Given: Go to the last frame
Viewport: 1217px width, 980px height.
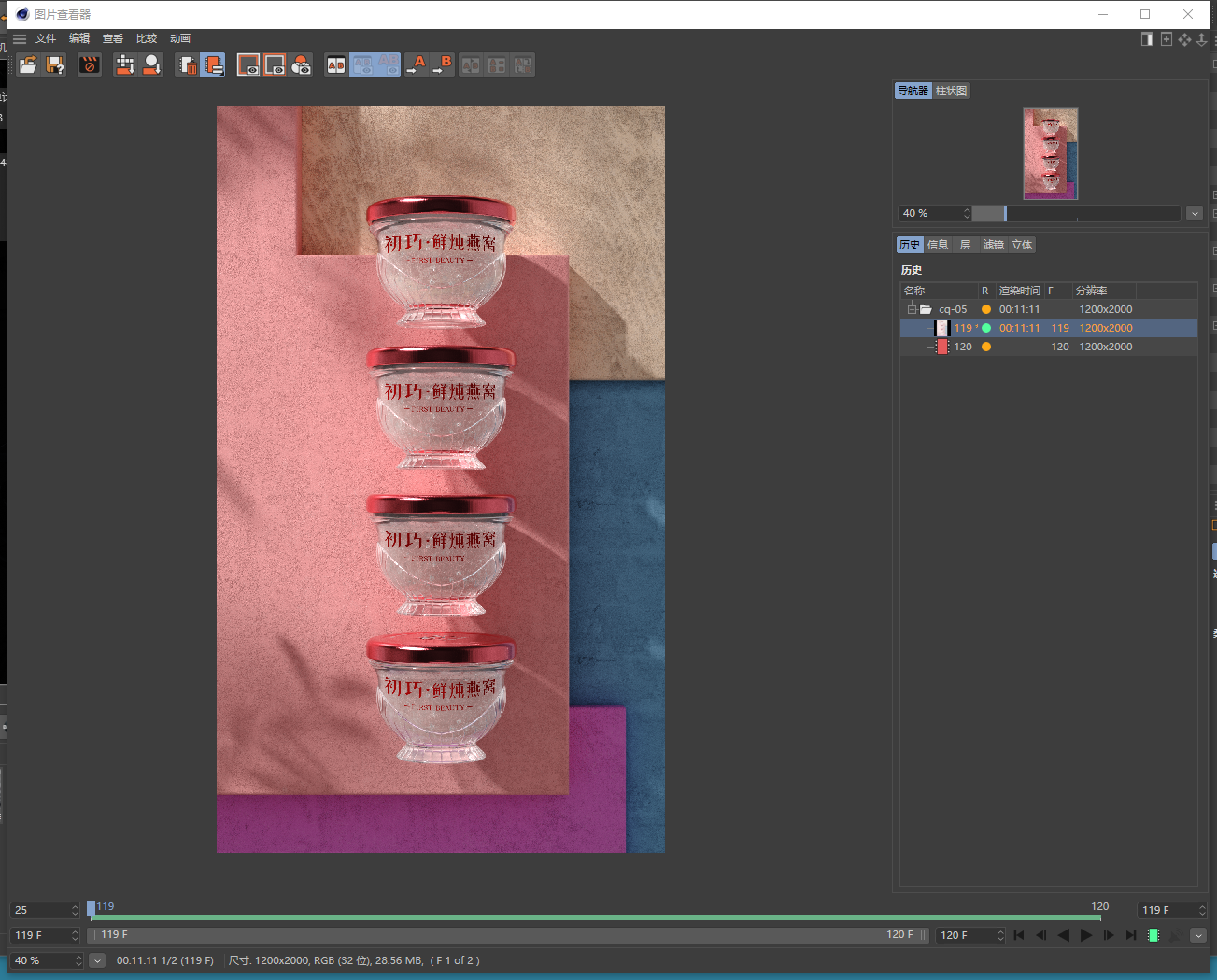Looking at the screenshot, I should coord(1131,935).
